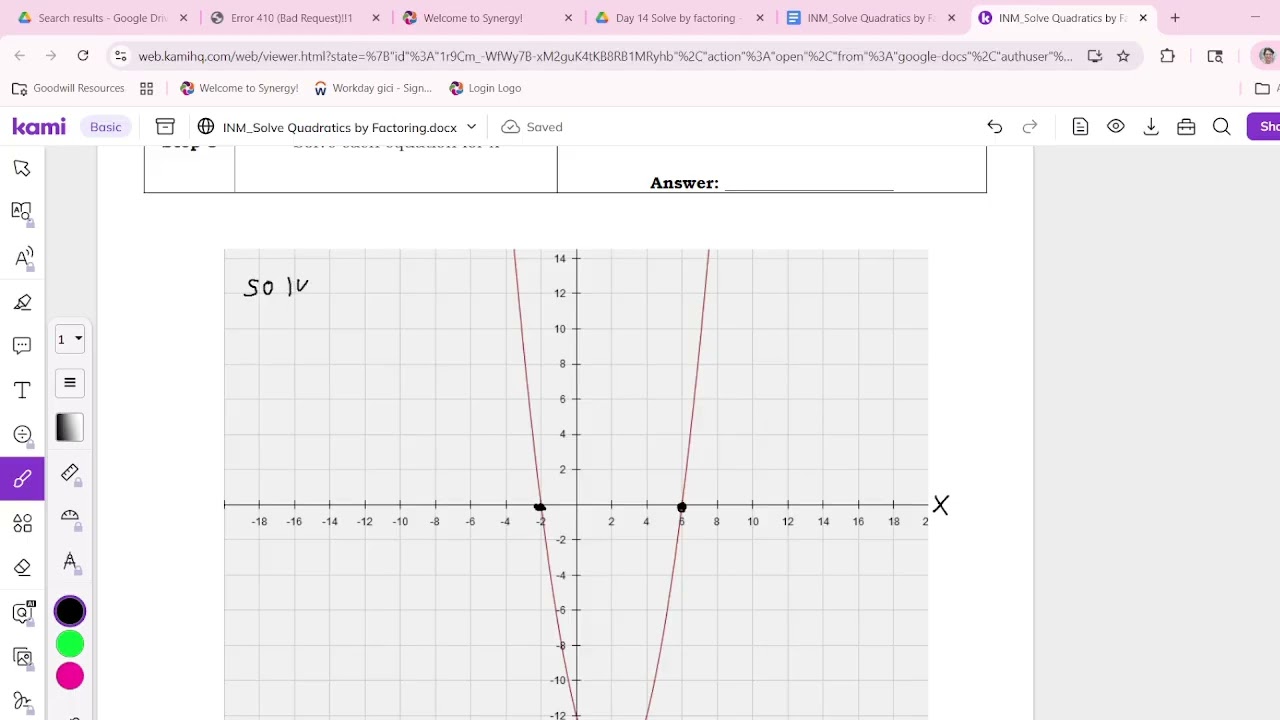
Task: Reload the current page
Action: 83,56
